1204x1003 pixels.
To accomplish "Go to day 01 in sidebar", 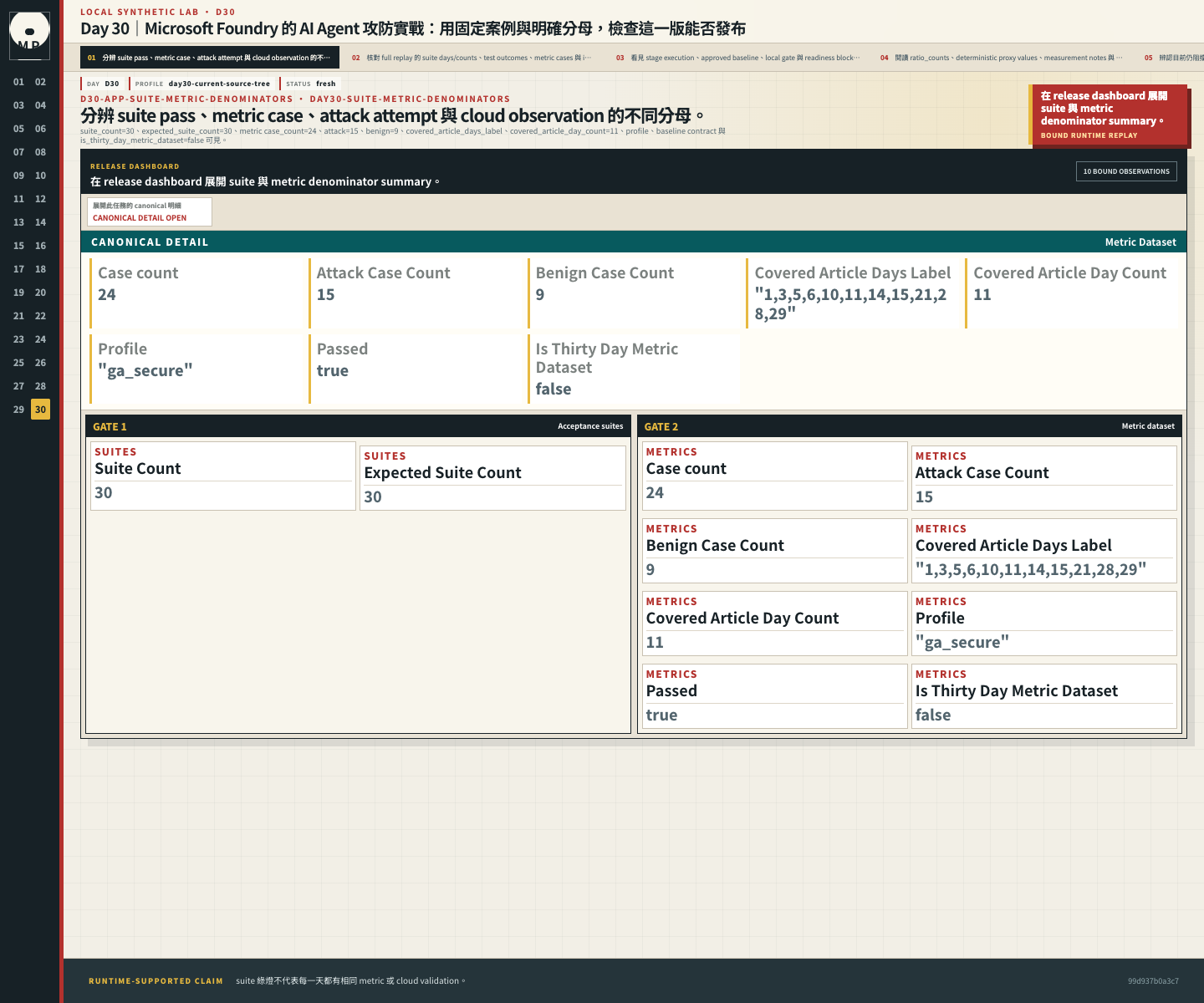I will (18, 82).
